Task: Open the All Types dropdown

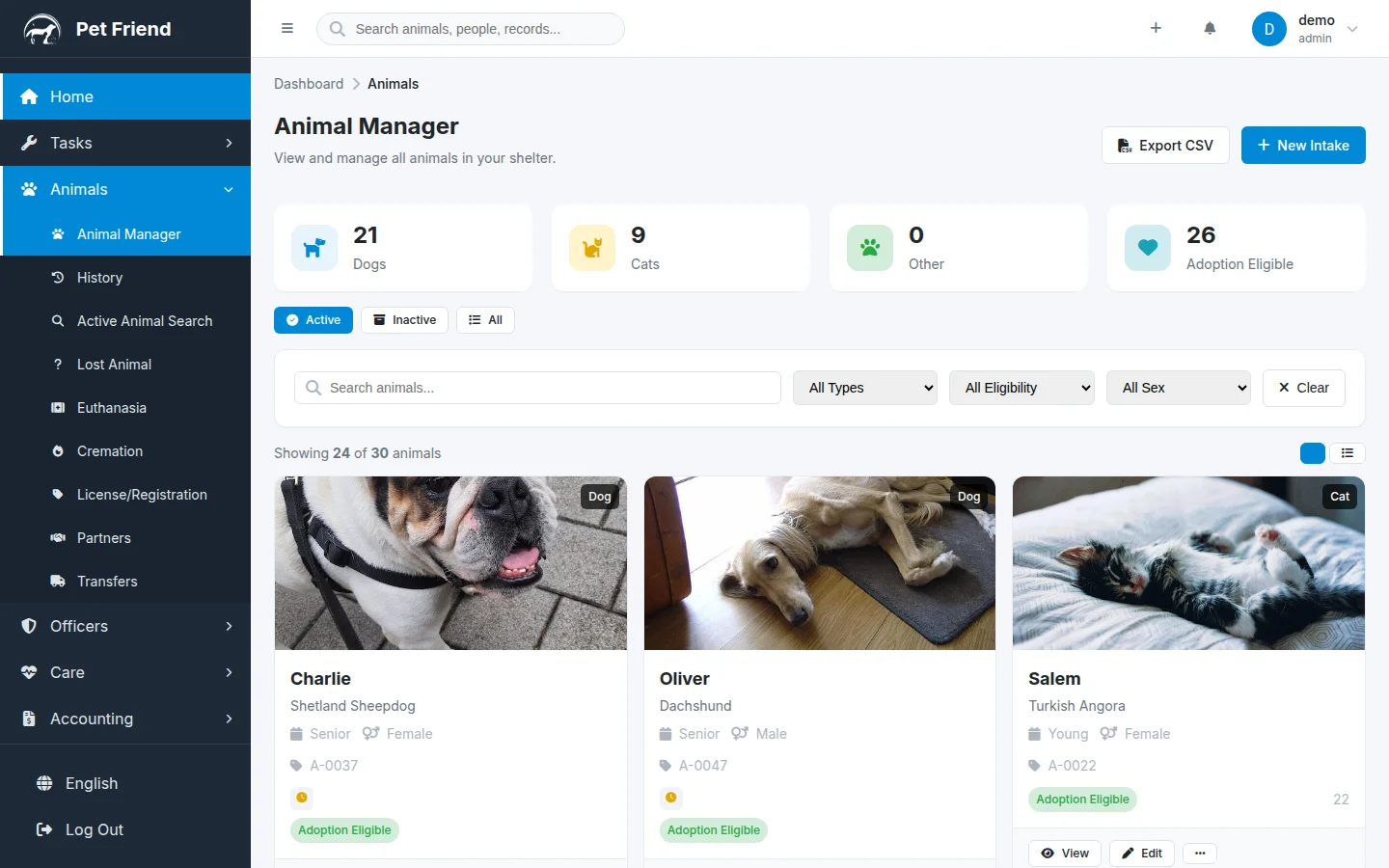Action: pyautogui.click(x=864, y=387)
